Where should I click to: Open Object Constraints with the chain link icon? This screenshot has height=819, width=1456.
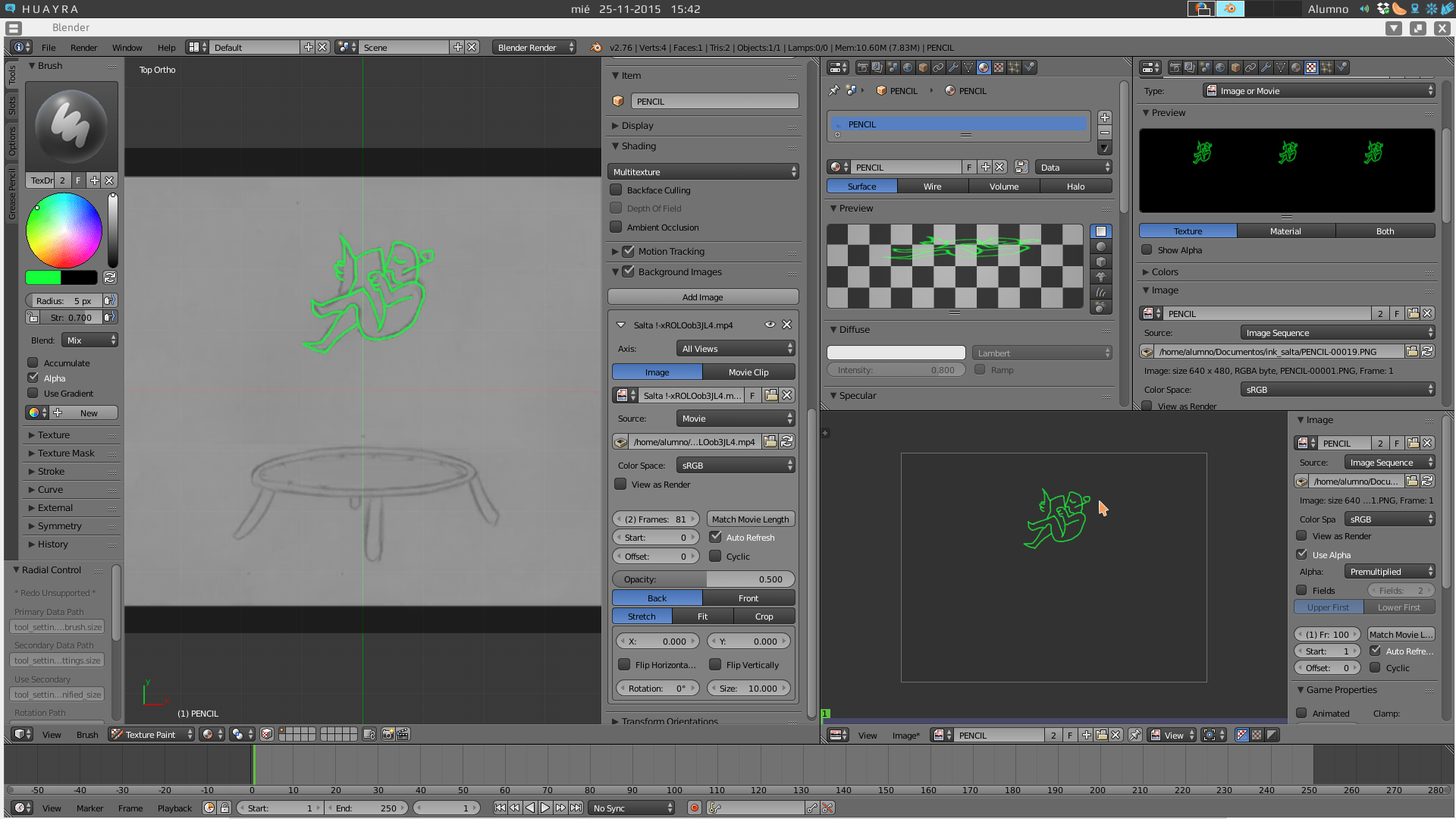point(1250,67)
